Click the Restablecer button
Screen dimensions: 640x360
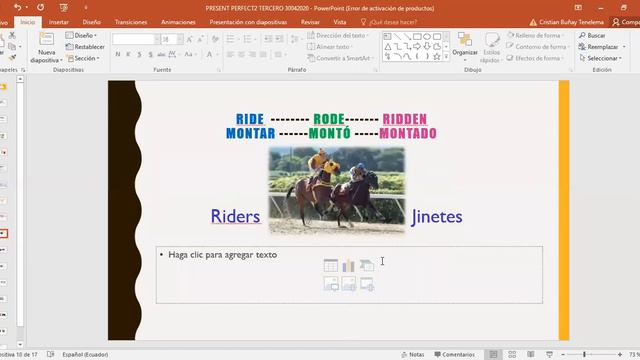[x=85, y=47]
